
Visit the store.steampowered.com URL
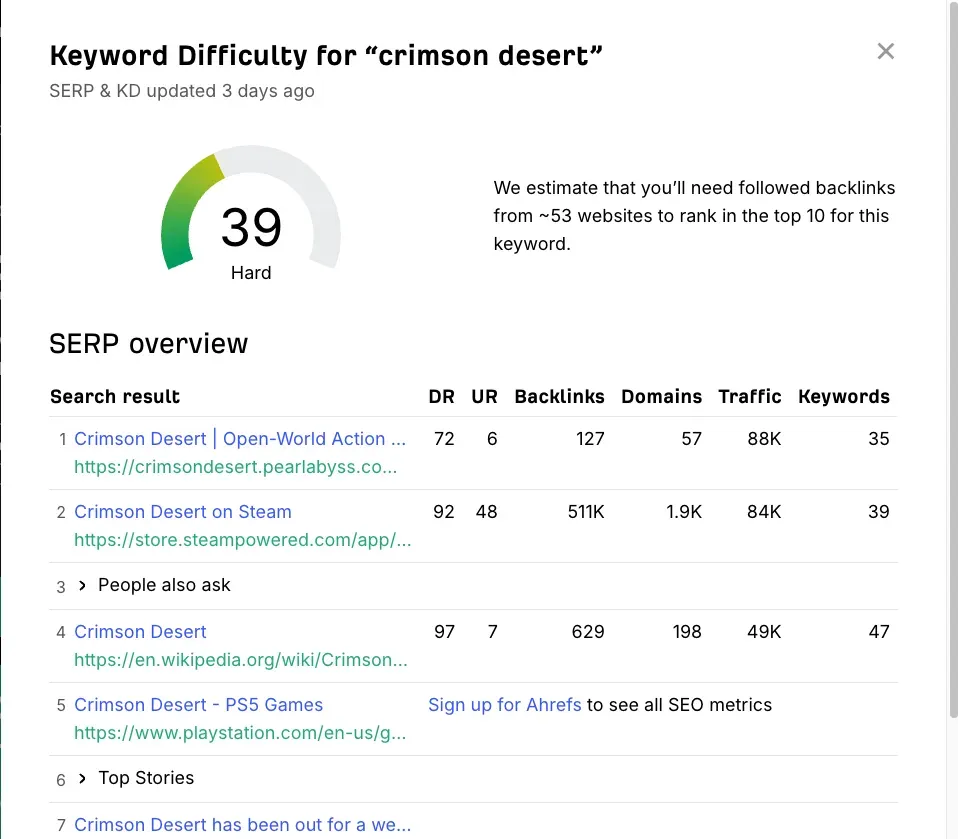click(x=243, y=540)
